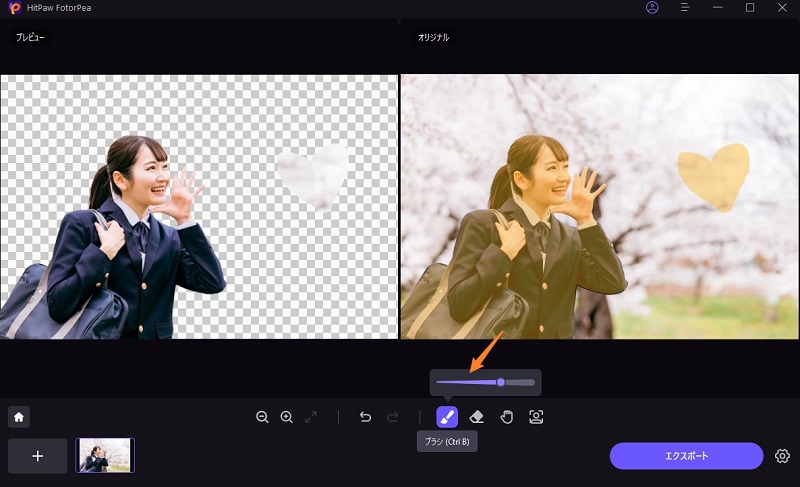Click the auto subject recognition icon
This screenshot has height=487, width=800.
point(536,417)
